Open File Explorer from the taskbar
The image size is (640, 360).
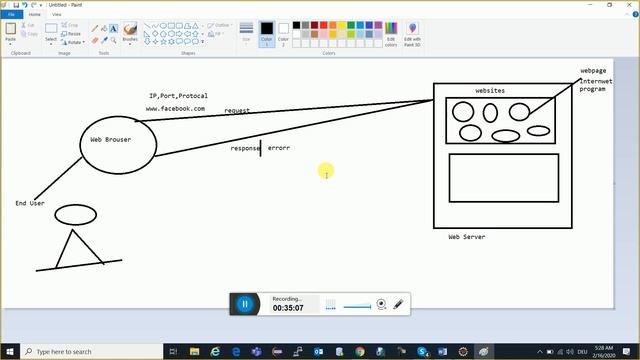pos(195,351)
